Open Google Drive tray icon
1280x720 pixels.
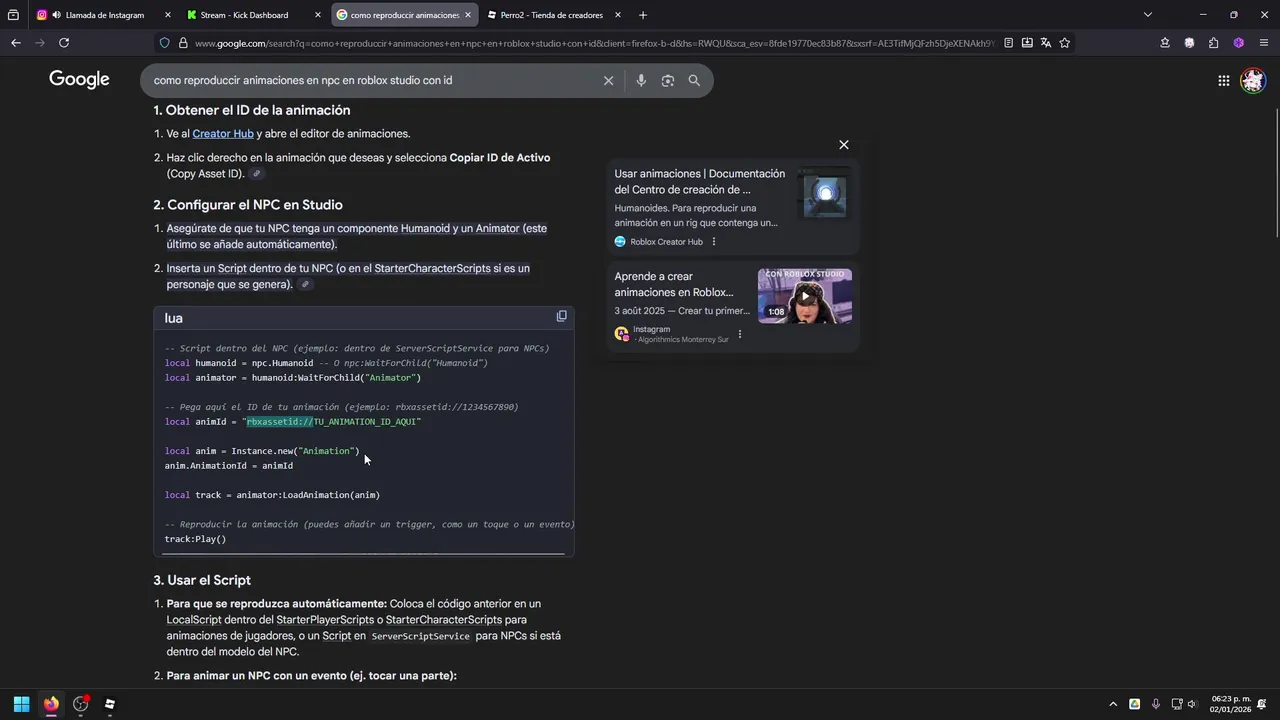[x=1135, y=704]
